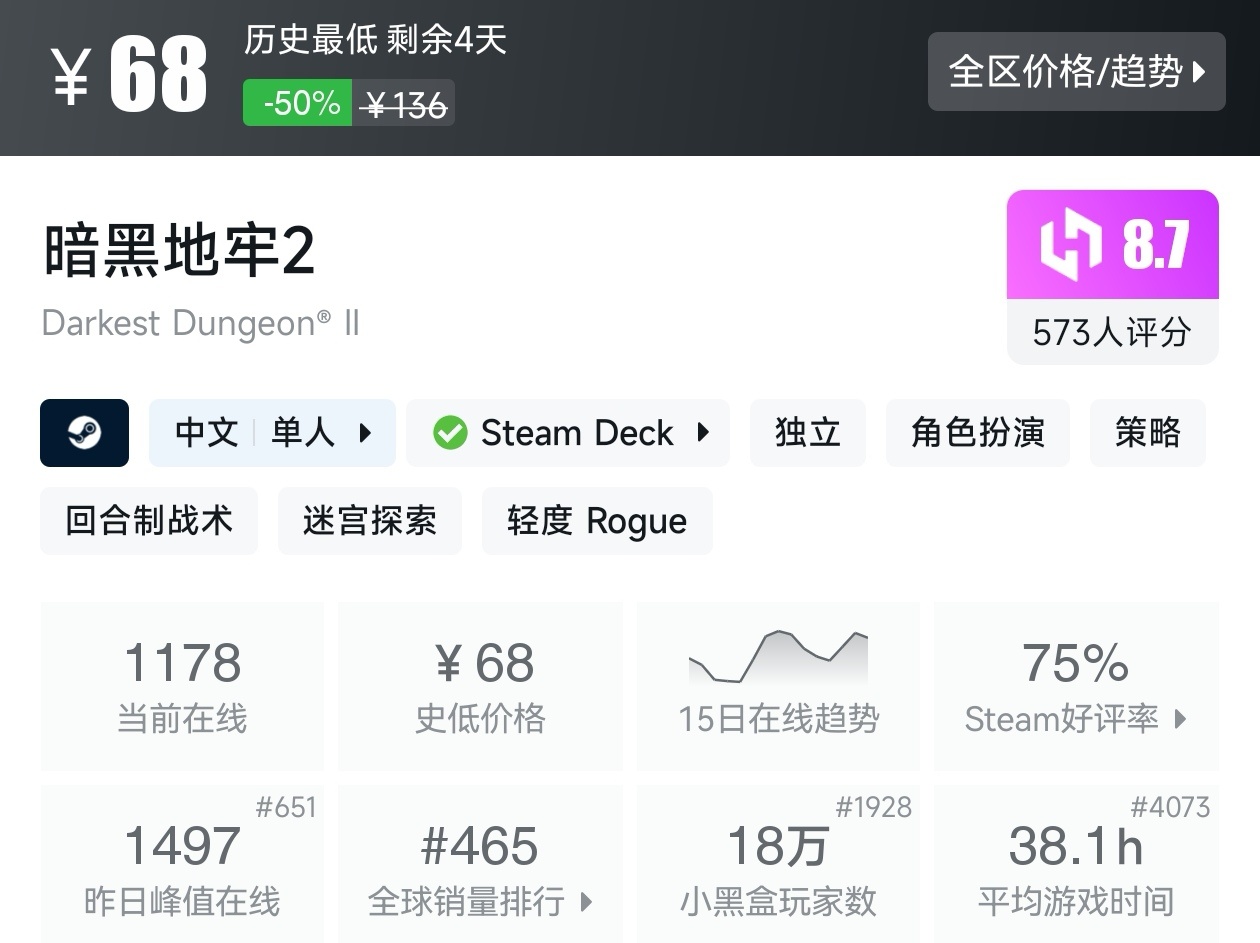Click the Steam platform icon
The height and width of the screenshot is (943, 1260).
[84, 433]
